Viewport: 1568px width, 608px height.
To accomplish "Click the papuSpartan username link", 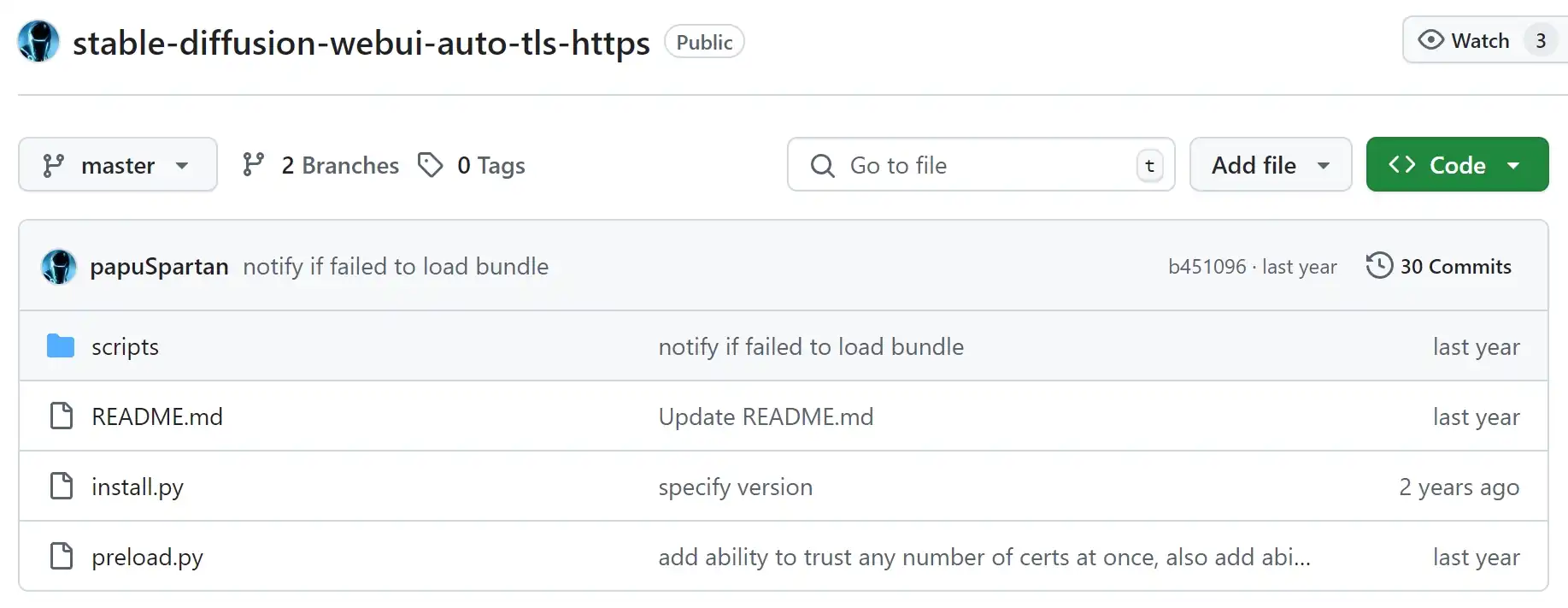I will [x=159, y=267].
